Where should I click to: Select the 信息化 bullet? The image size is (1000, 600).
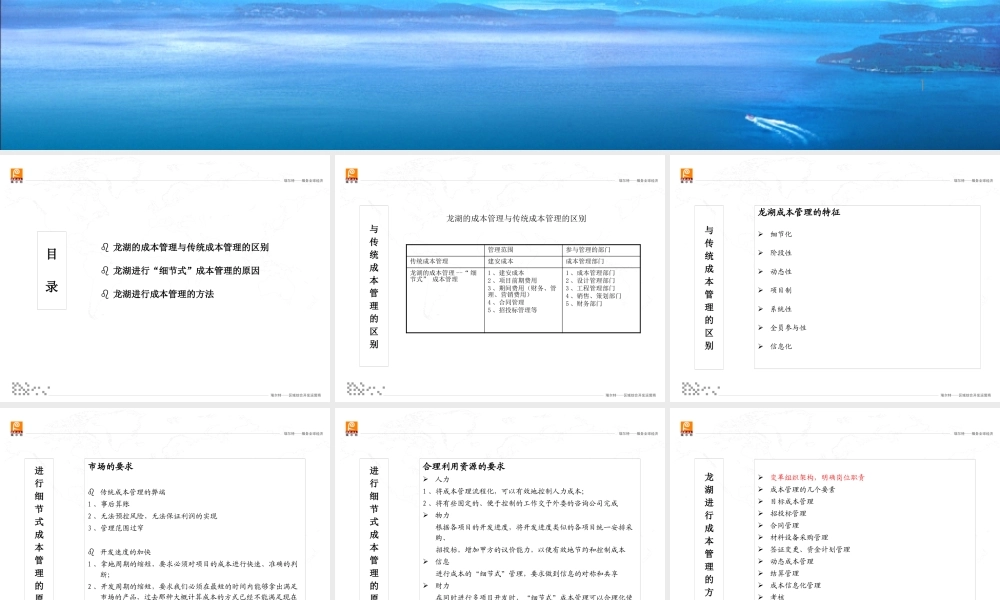pos(781,346)
